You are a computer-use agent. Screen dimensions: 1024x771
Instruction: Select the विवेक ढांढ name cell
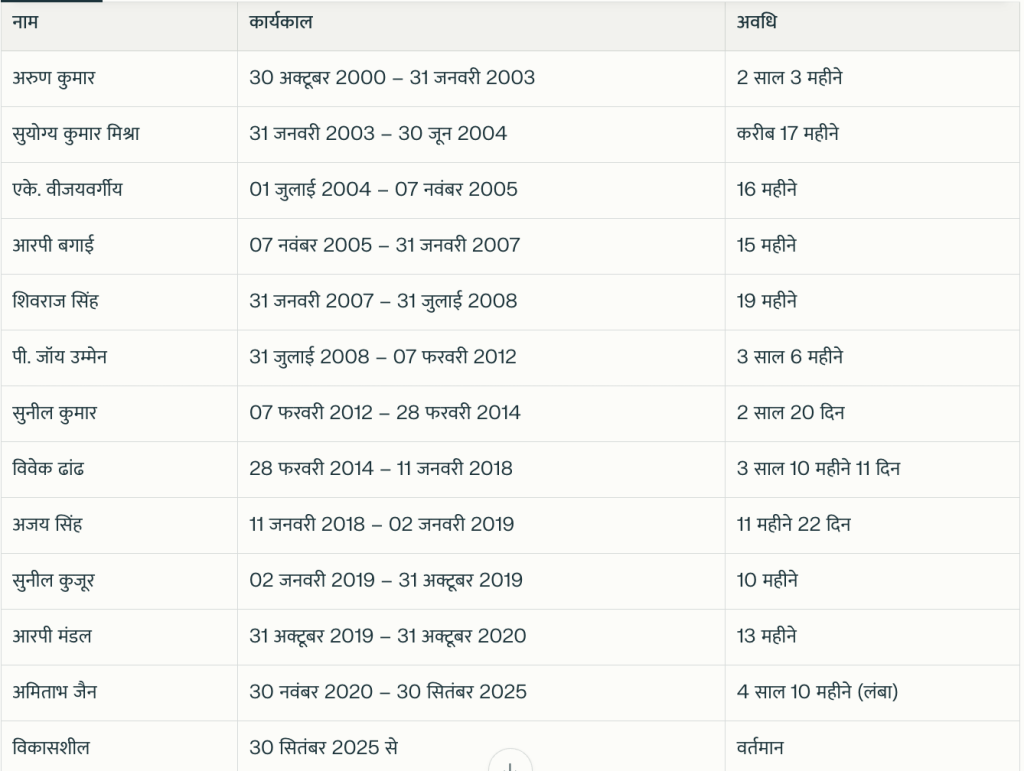coord(49,470)
